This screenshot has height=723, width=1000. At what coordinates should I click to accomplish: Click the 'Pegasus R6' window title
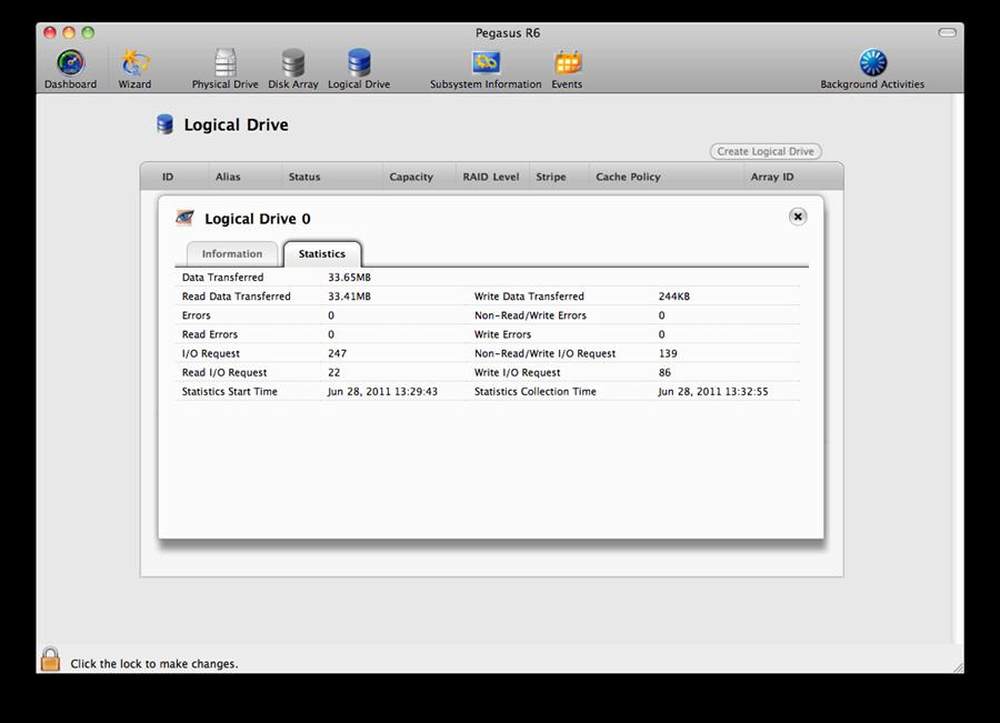[x=508, y=33]
